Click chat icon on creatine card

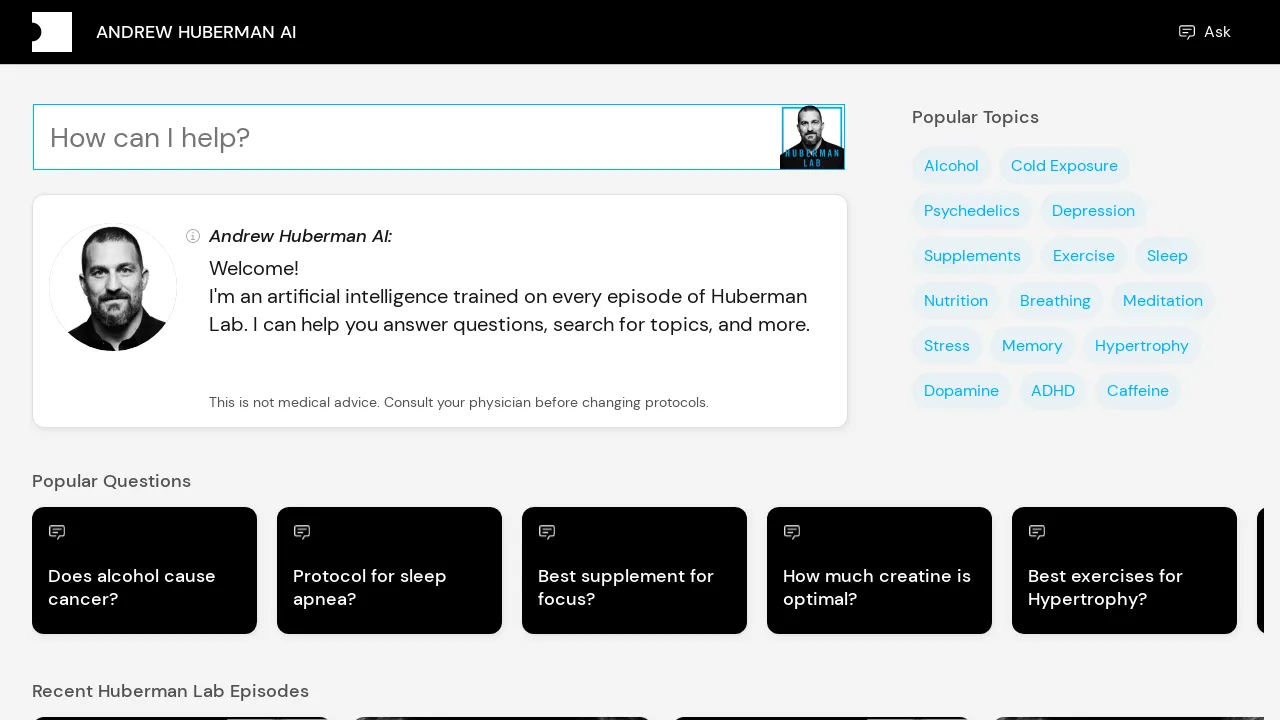tap(792, 532)
